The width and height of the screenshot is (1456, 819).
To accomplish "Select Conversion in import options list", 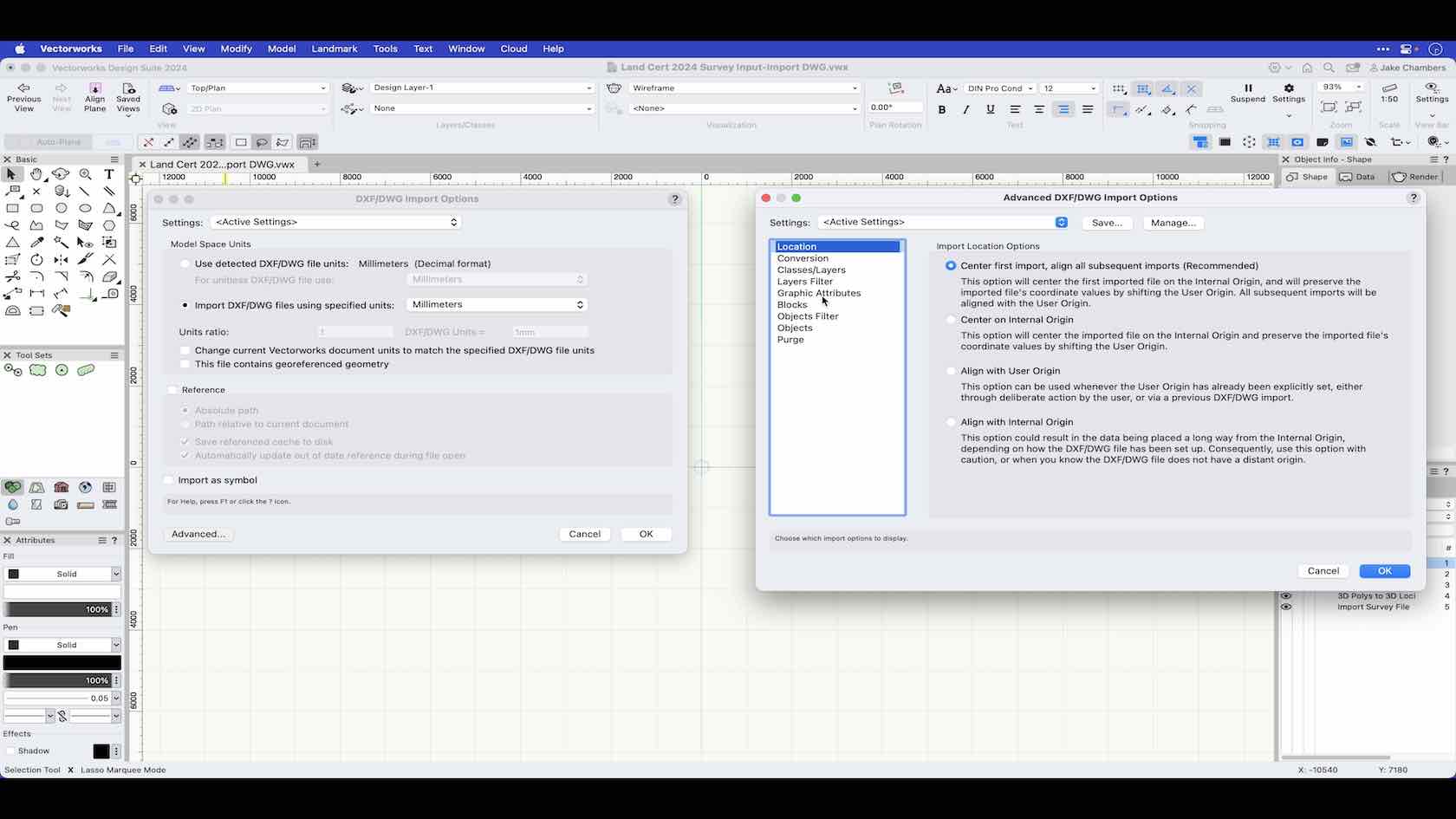I will click(x=803, y=258).
